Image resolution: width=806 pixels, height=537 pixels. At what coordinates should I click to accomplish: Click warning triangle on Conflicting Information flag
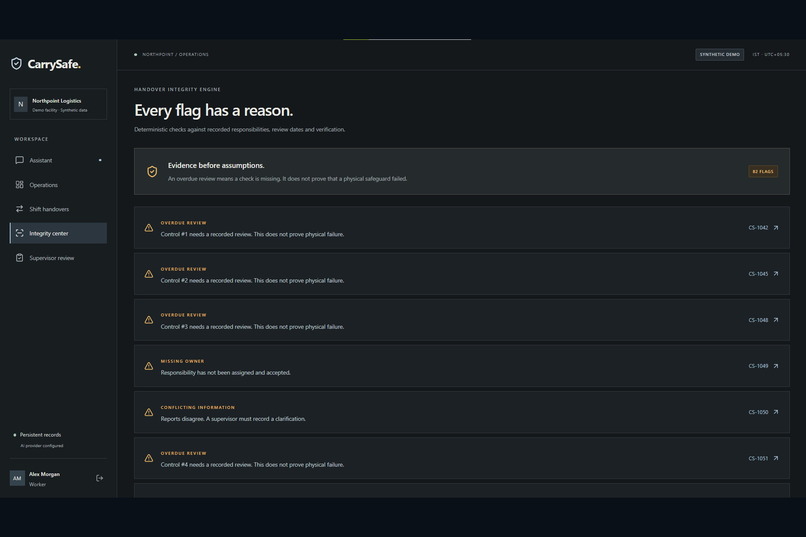pos(149,412)
